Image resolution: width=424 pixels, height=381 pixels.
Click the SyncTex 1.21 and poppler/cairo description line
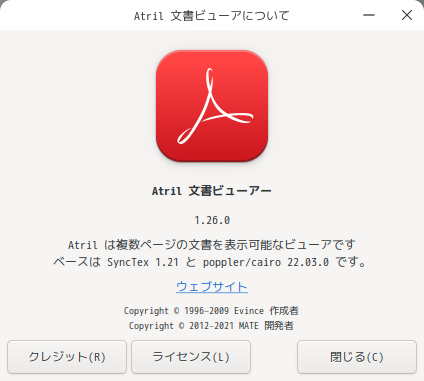point(210,262)
